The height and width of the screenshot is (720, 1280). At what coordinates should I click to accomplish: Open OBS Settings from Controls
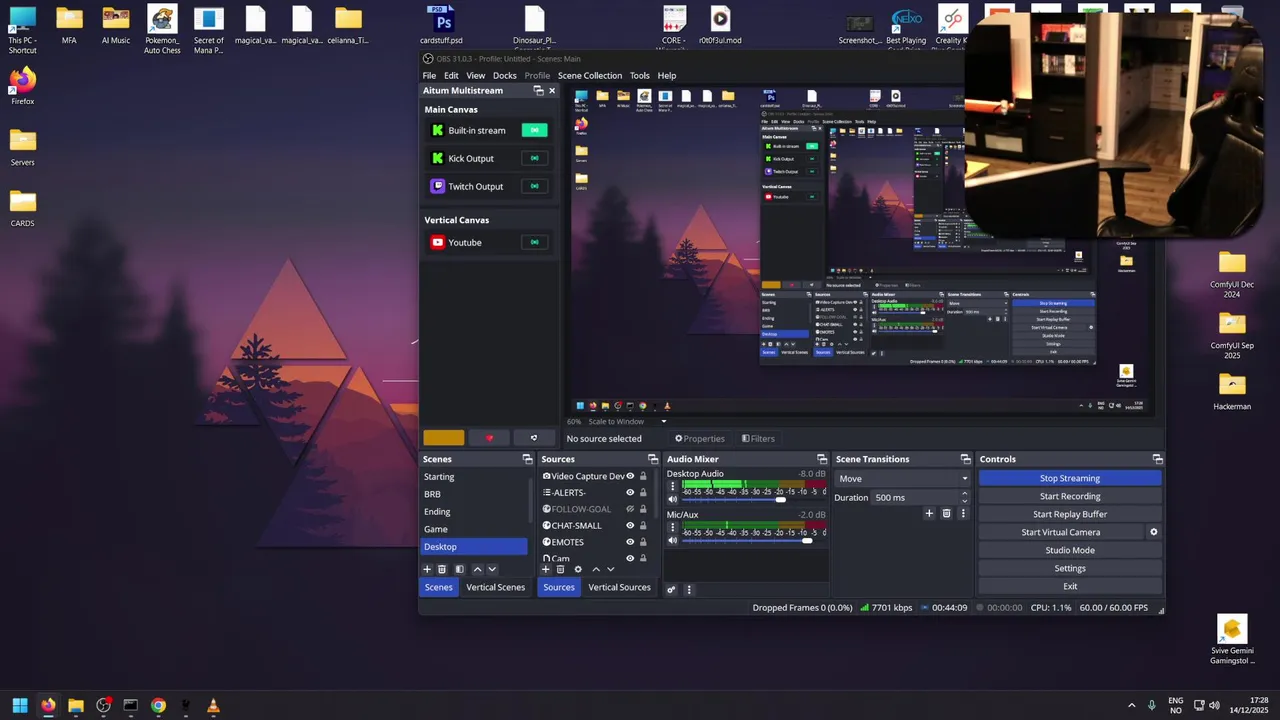click(1069, 568)
